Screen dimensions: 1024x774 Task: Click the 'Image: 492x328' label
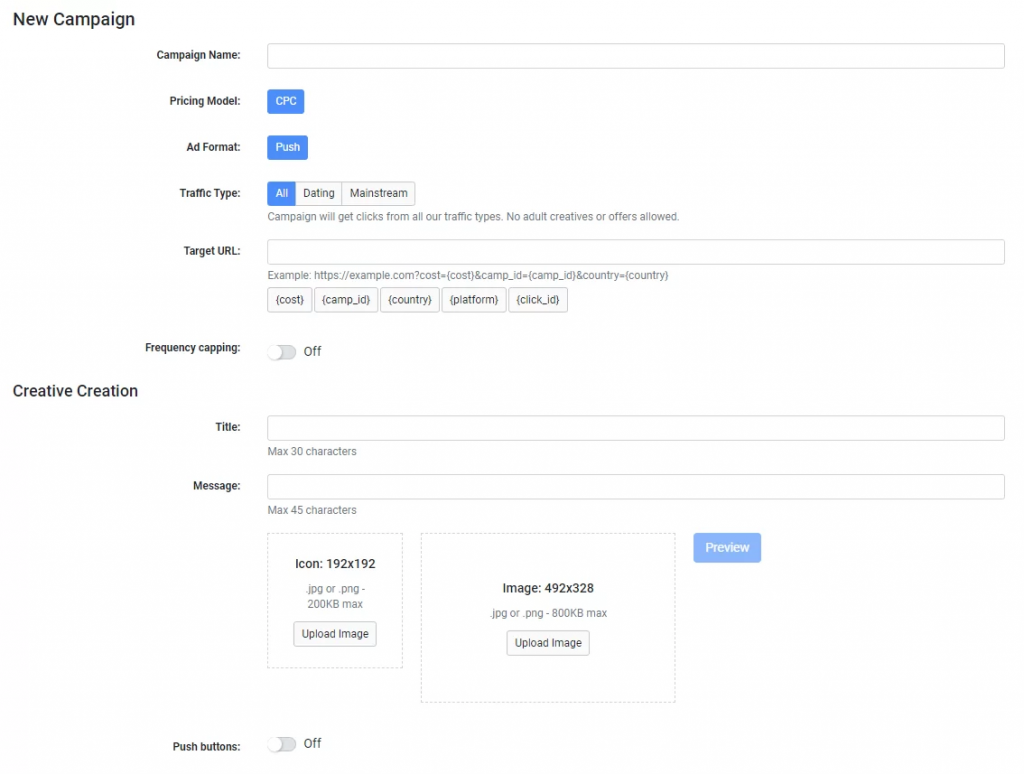tap(548, 589)
